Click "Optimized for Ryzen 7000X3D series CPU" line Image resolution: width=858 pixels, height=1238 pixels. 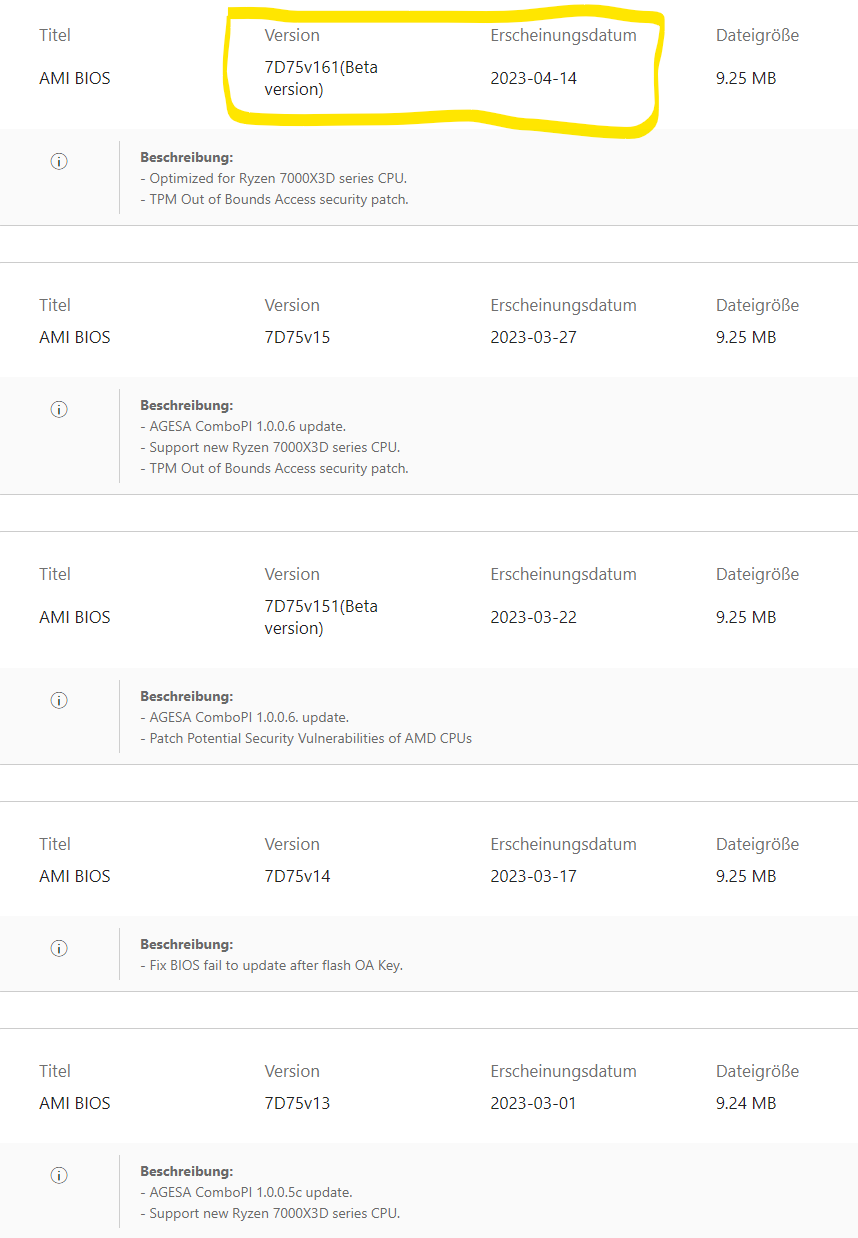(x=278, y=178)
